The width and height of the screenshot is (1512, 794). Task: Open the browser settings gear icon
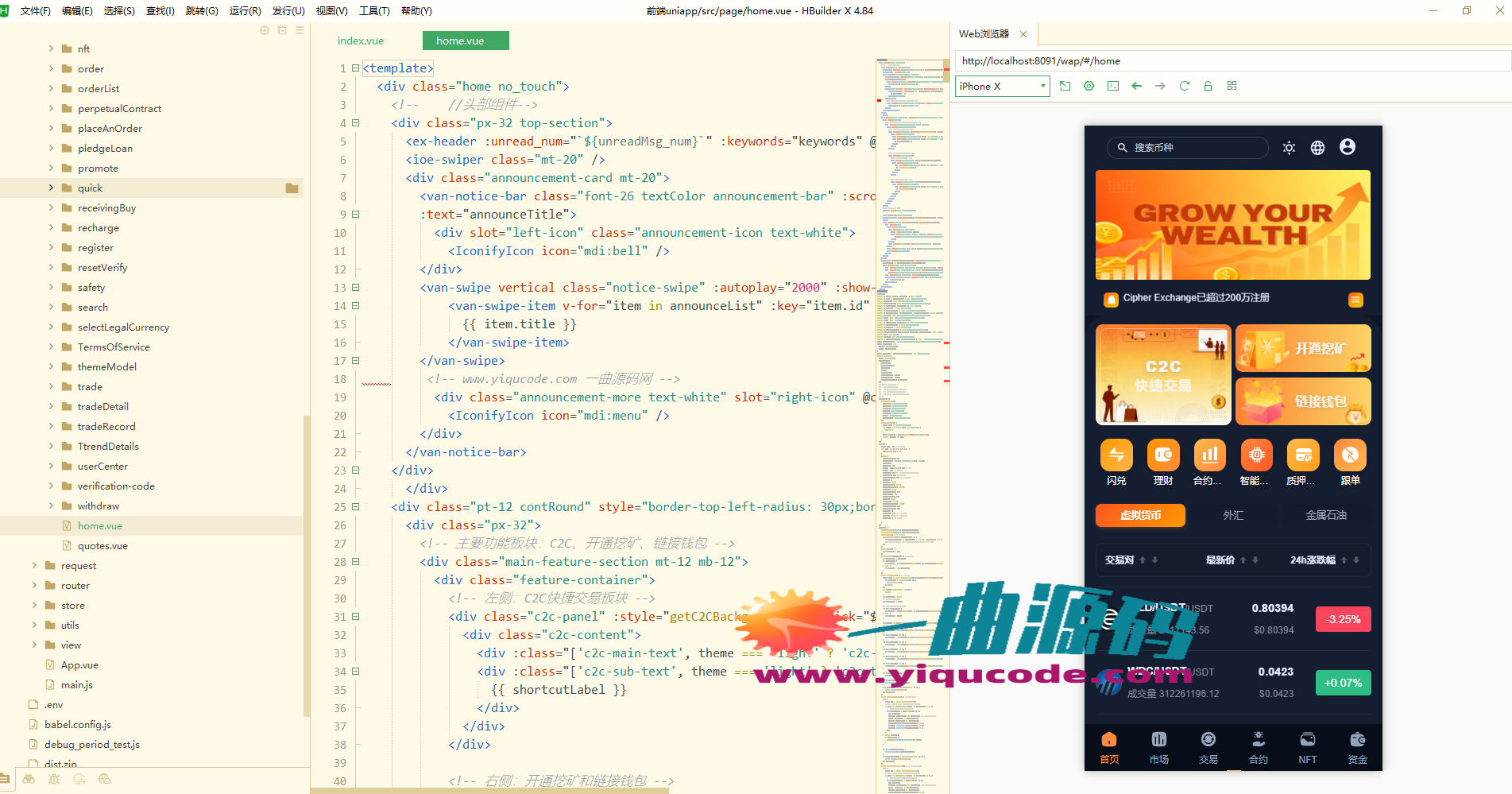1089,86
